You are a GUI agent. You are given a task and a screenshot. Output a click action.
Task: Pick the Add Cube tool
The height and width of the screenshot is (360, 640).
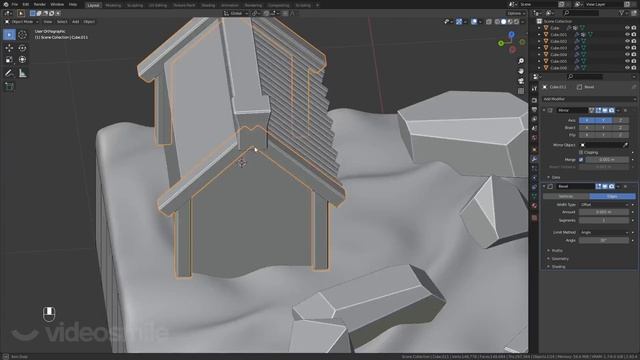pos(9,87)
